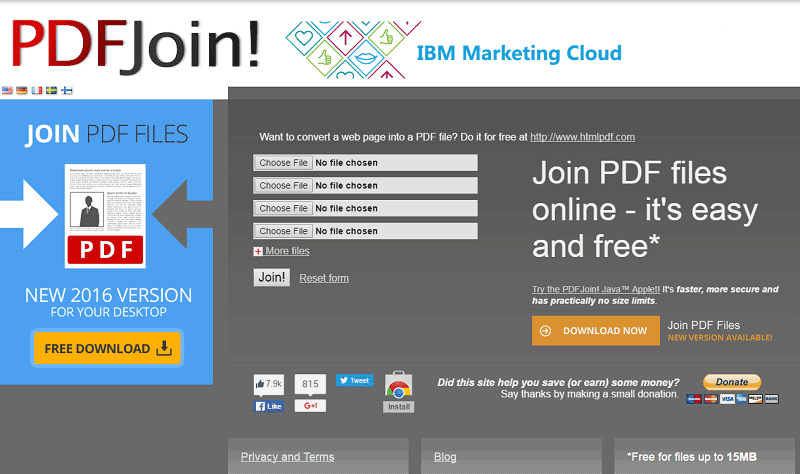Click the Reset form link

pyautogui.click(x=324, y=278)
